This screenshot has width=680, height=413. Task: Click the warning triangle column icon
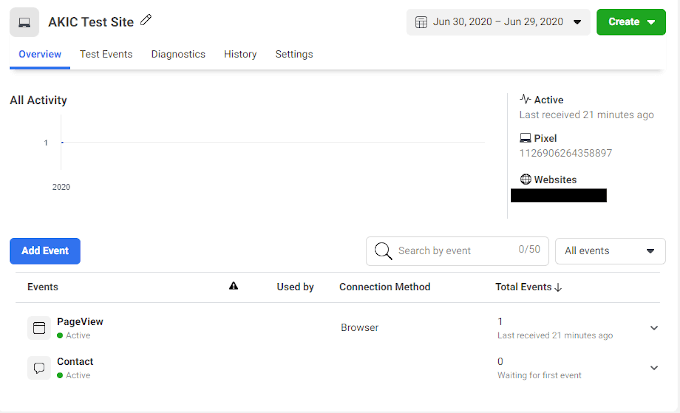coord(234,287)
